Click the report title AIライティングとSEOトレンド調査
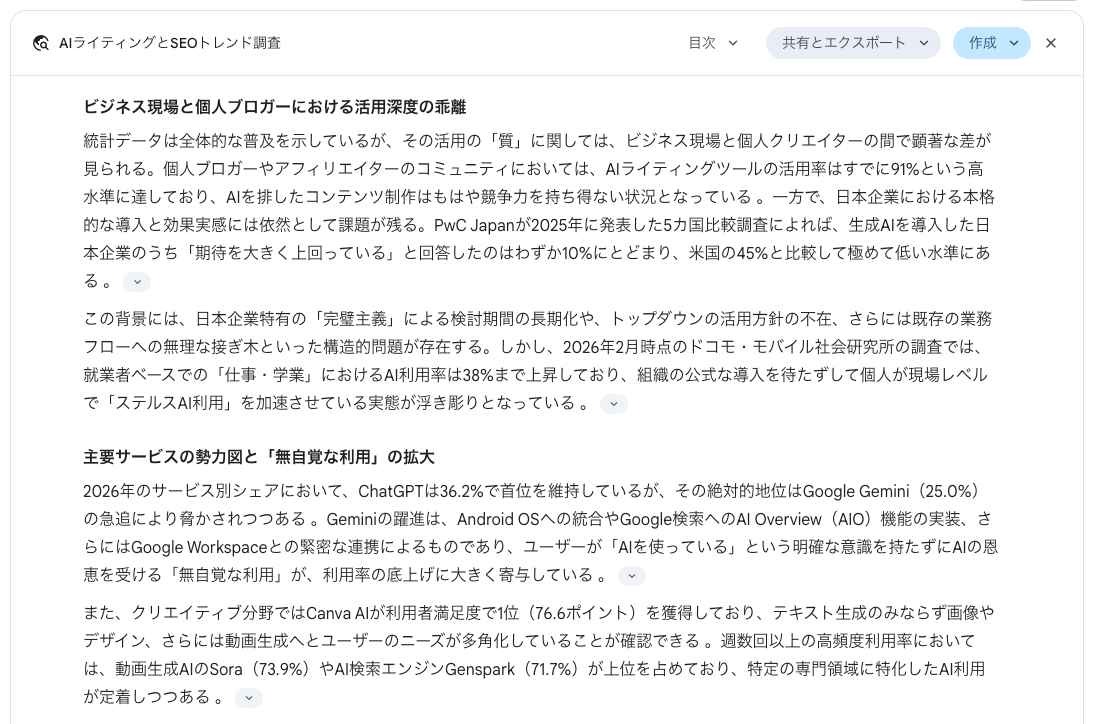 coord(170,43)
